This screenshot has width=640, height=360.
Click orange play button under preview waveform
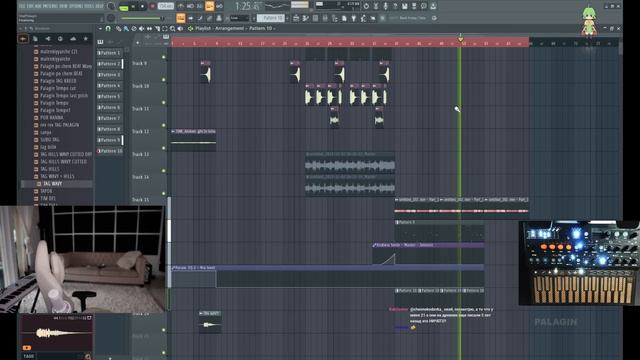pyautogui.click(x=27, y=348)
